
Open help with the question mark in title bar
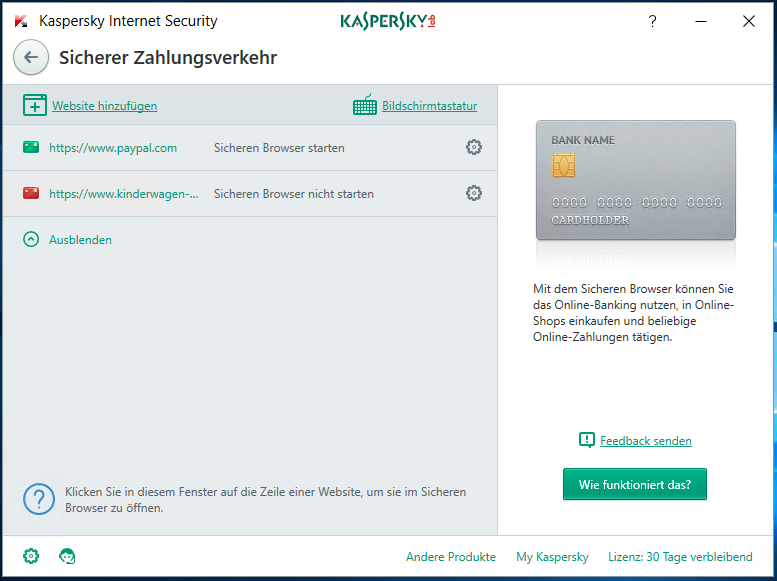pyautogui.click(x=653, y=21)
